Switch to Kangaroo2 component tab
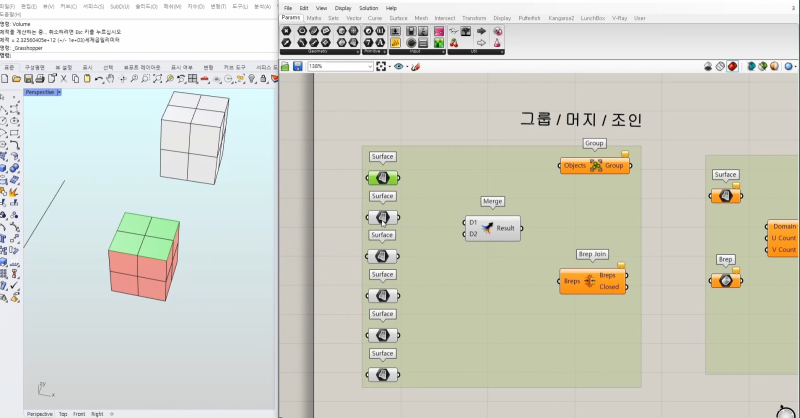The height and width of the screenshot is (418, 800). click(561, 18)
